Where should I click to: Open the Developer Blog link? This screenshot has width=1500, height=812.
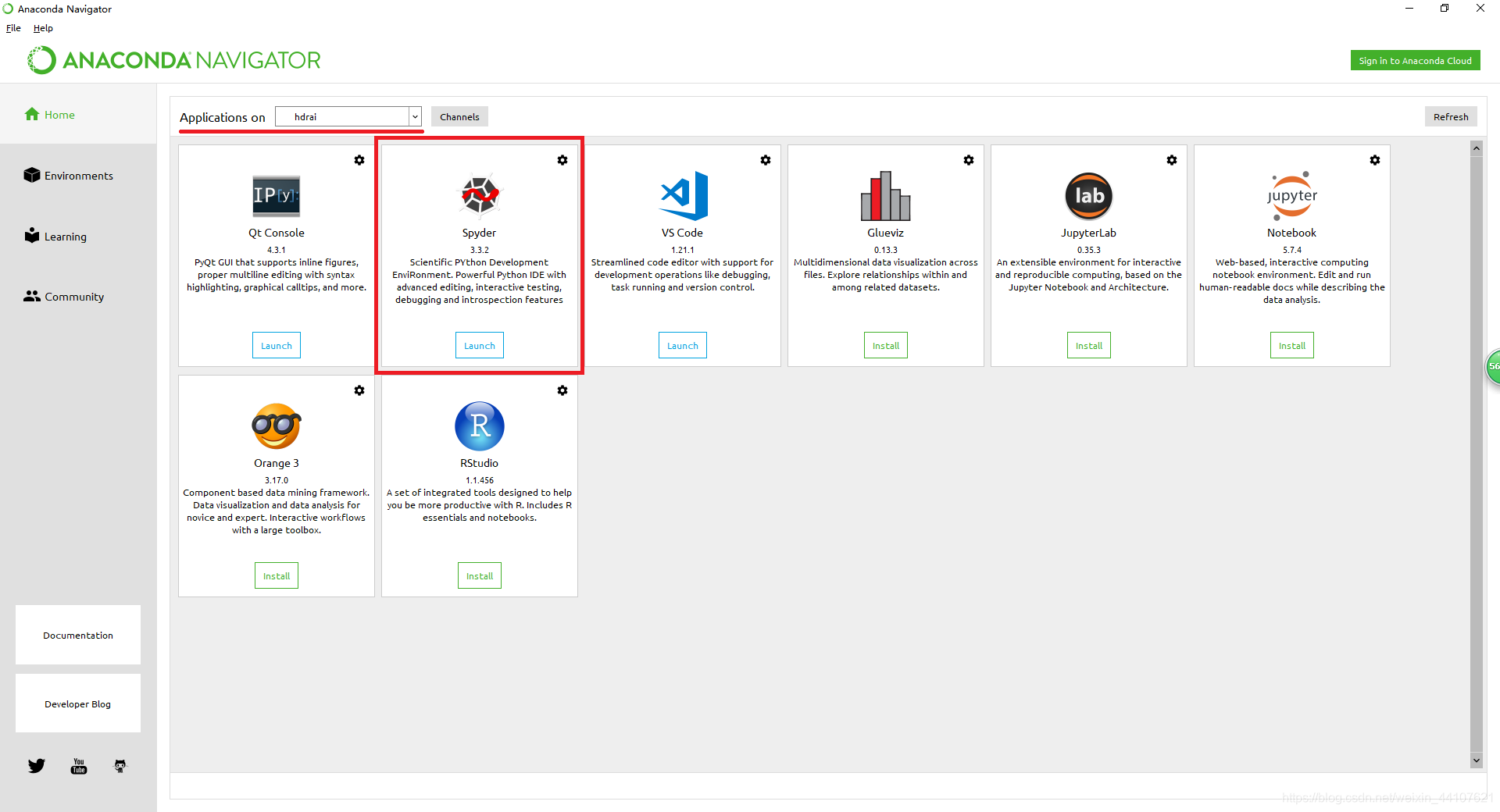click(78, 704)
